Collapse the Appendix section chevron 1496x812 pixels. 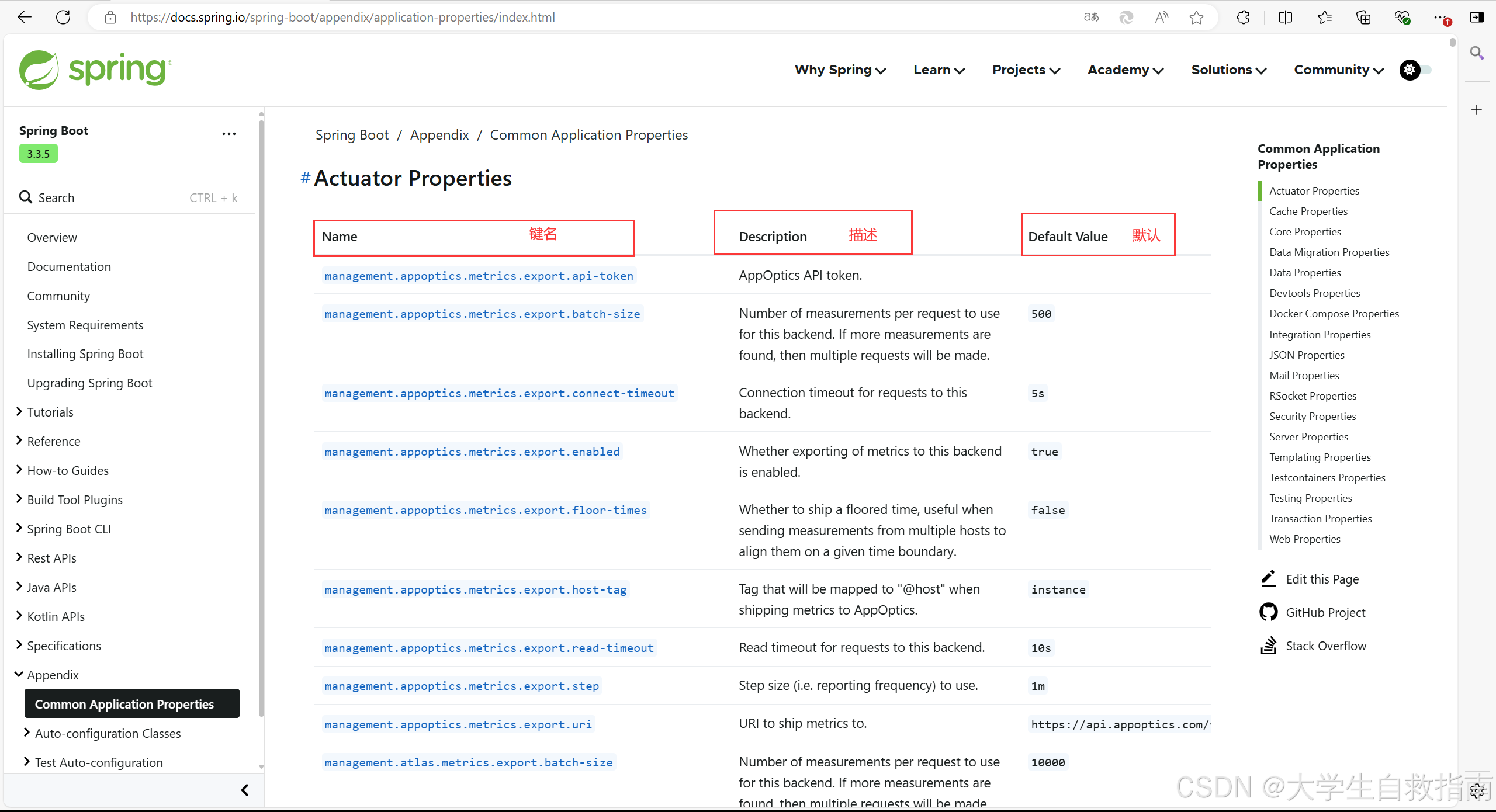click(19, 675)
